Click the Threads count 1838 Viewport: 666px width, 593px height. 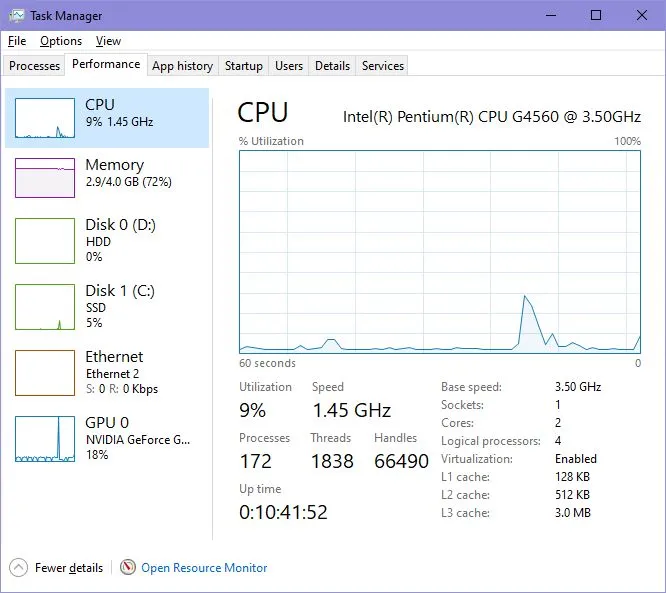click(x=332, y=461)
